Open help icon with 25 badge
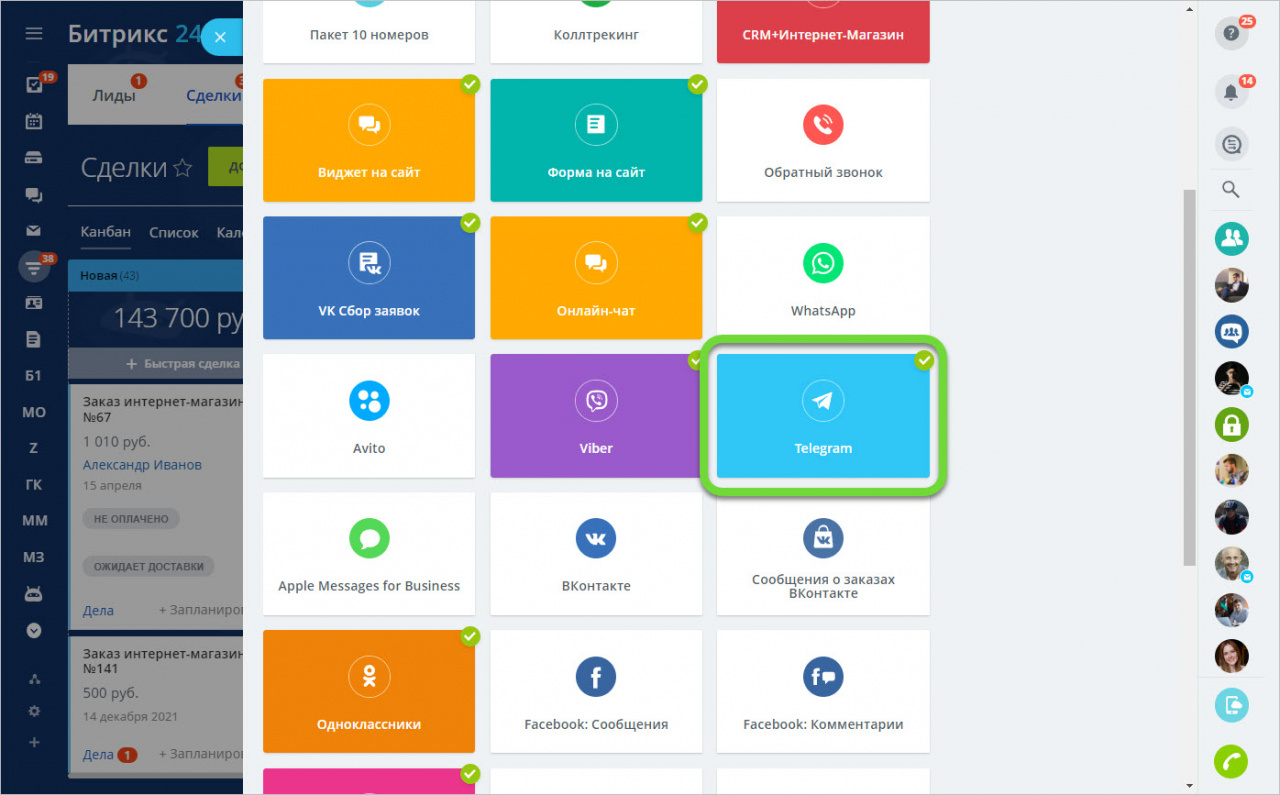Image resolution: width=1280 pixels, height=795 pixels. (1231, 33)
